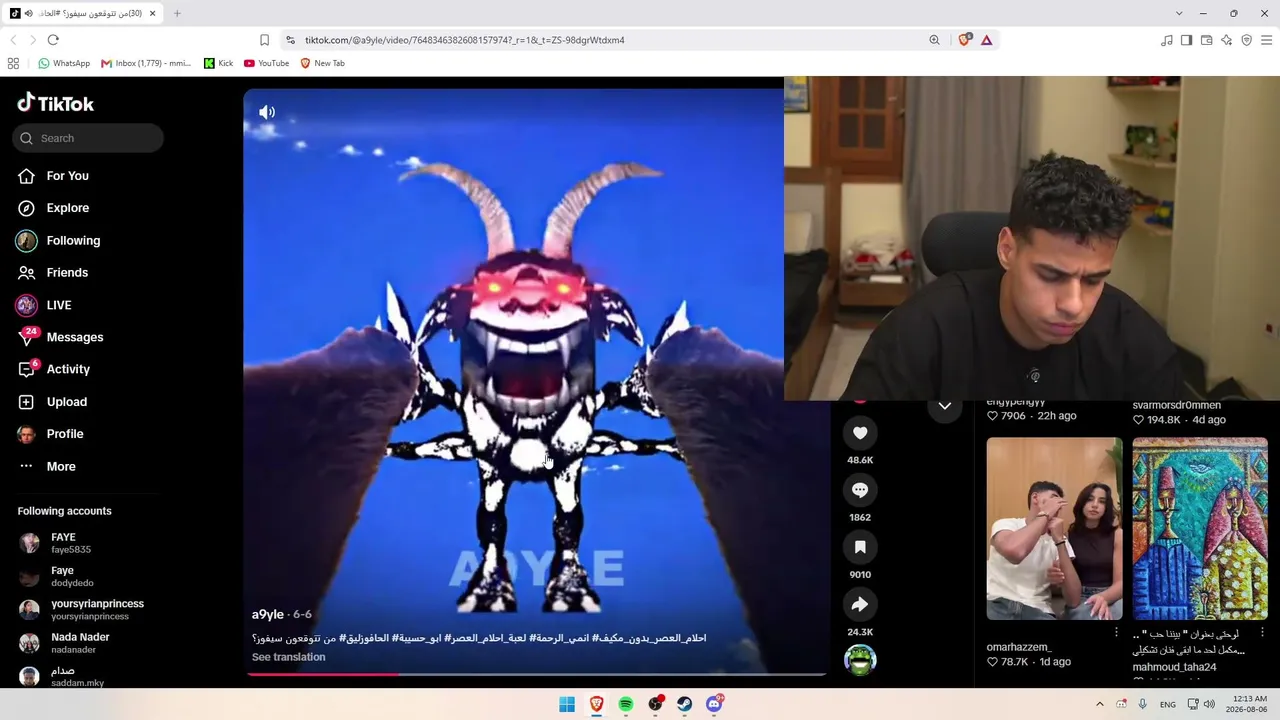Save video with bookmark icon
The image size is (1280, 720).
860,547
